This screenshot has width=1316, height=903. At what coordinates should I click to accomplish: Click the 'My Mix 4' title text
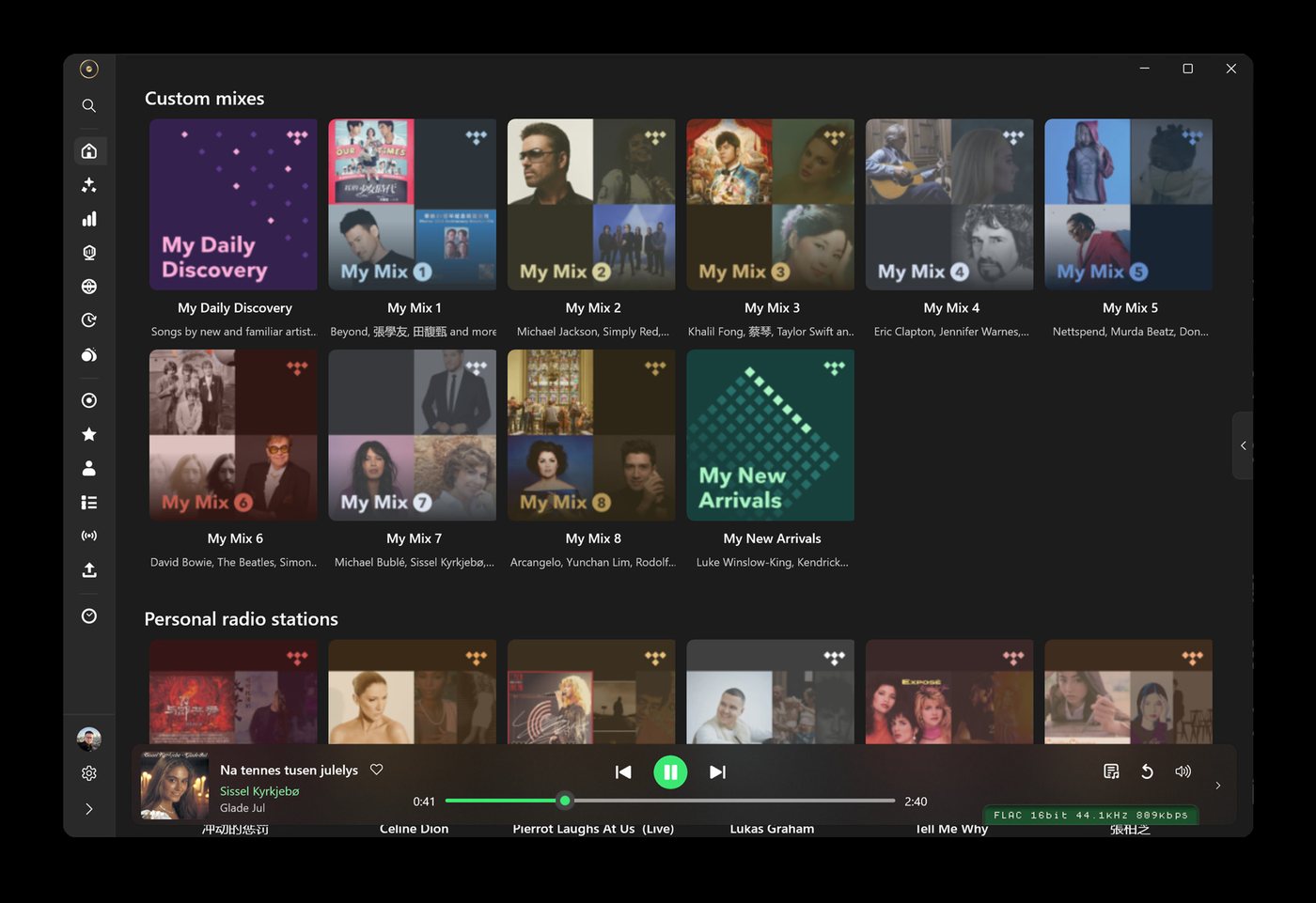click(951, 308)
